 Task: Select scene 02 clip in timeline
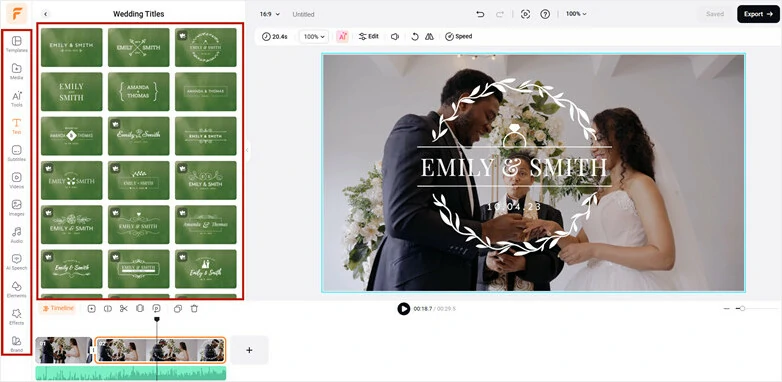(x=160, y=350)
